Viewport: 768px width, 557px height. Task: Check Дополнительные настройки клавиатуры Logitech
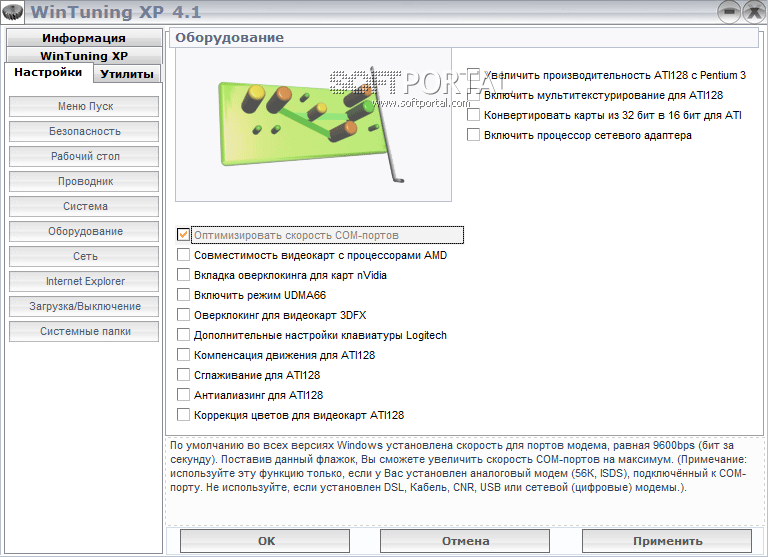click(183, 335)
